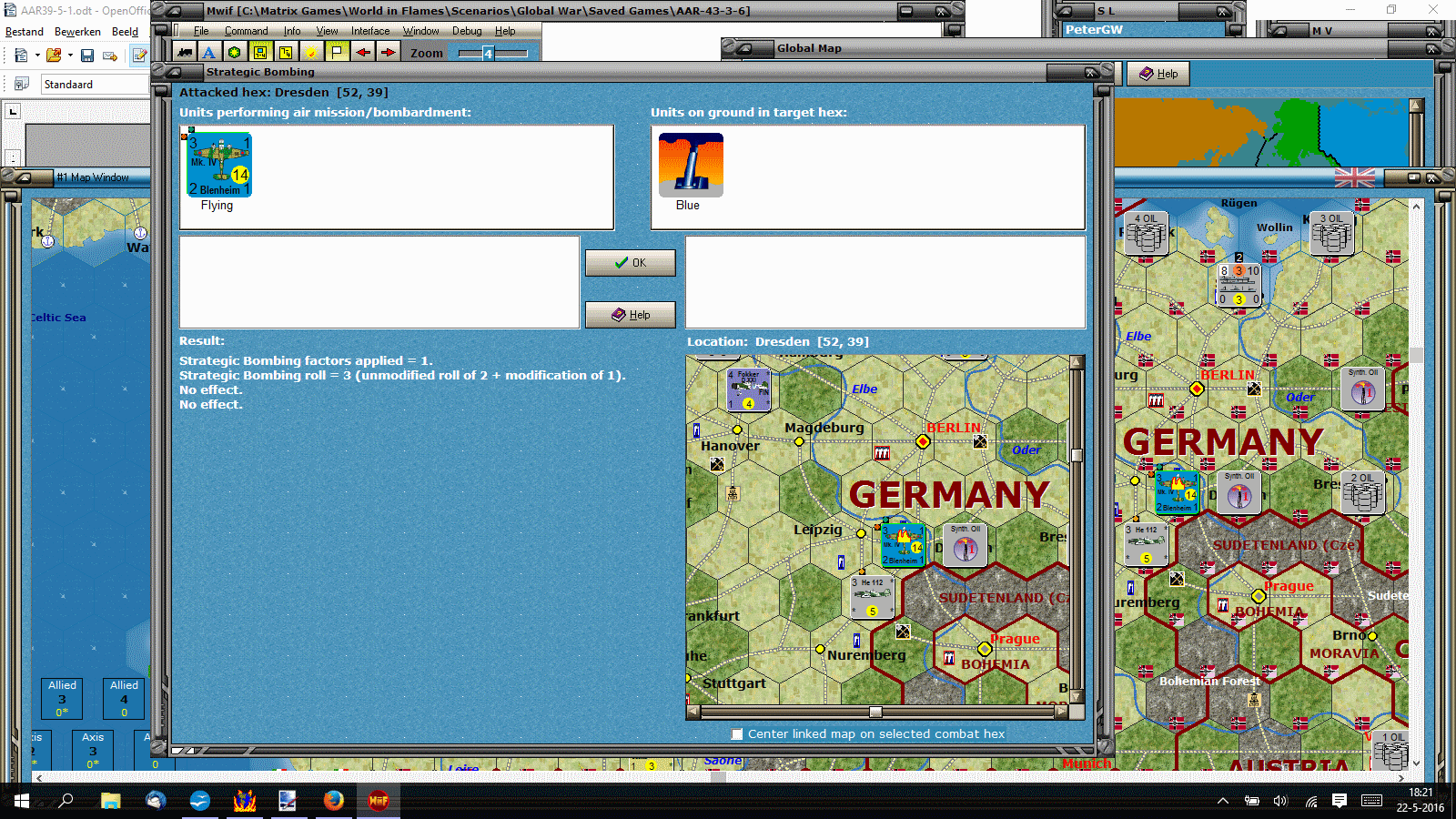Open OpenOffice Bestand menu
Image resolution: width=1456 pixels, height=819 pixels.
pos(25,31)
